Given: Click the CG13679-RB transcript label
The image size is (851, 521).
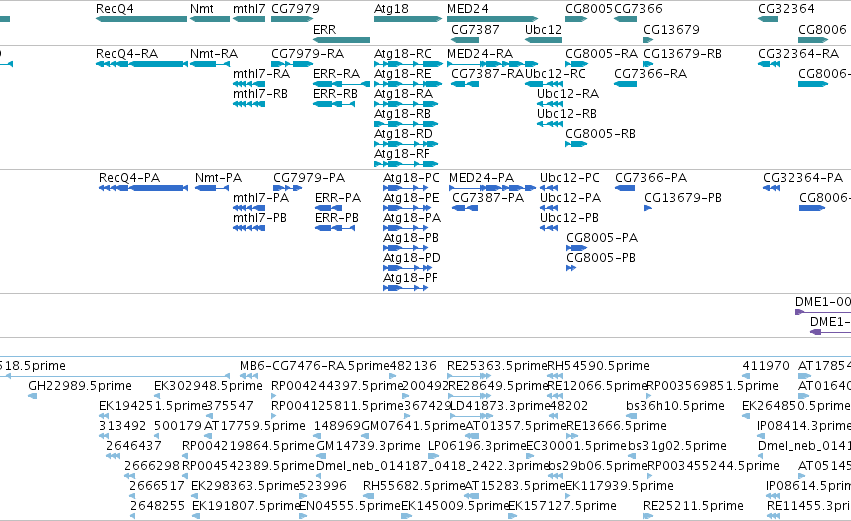Looking at the screenshot, I should pos(682,54).
